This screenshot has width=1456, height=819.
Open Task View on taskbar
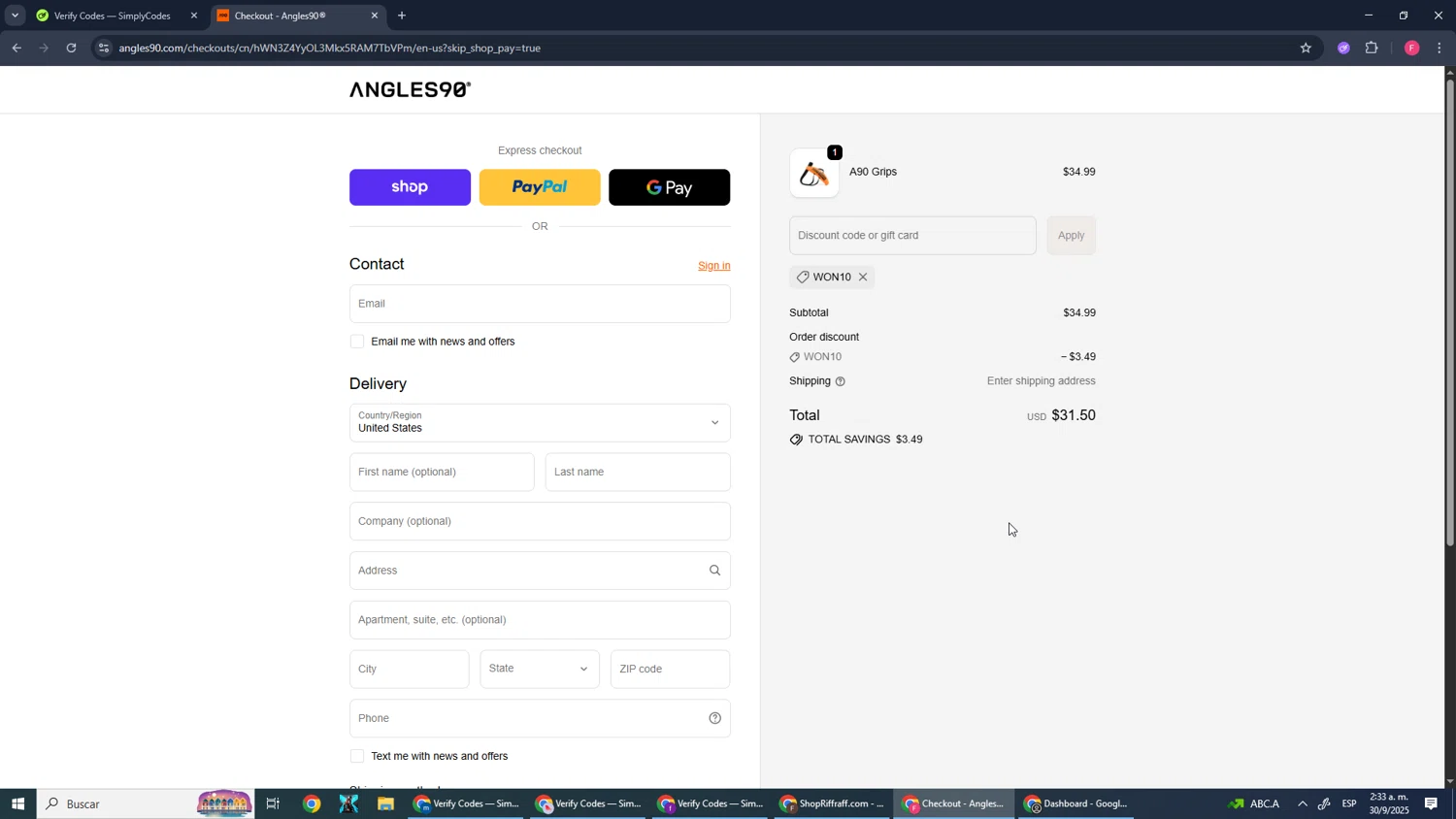[x=273, y=803]
